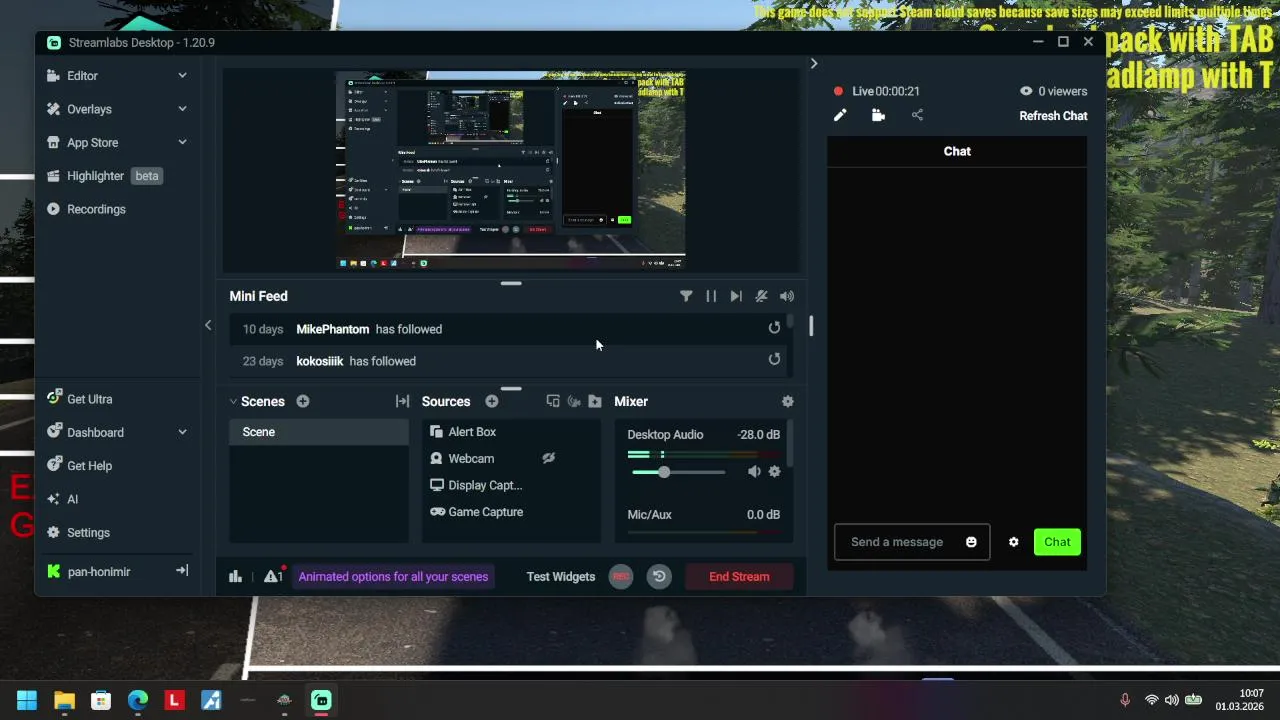The height and width of the screenshot is (720, 1280).
Task: Skip the current alert in Mini Feed
Action: [x=736, y=296]
